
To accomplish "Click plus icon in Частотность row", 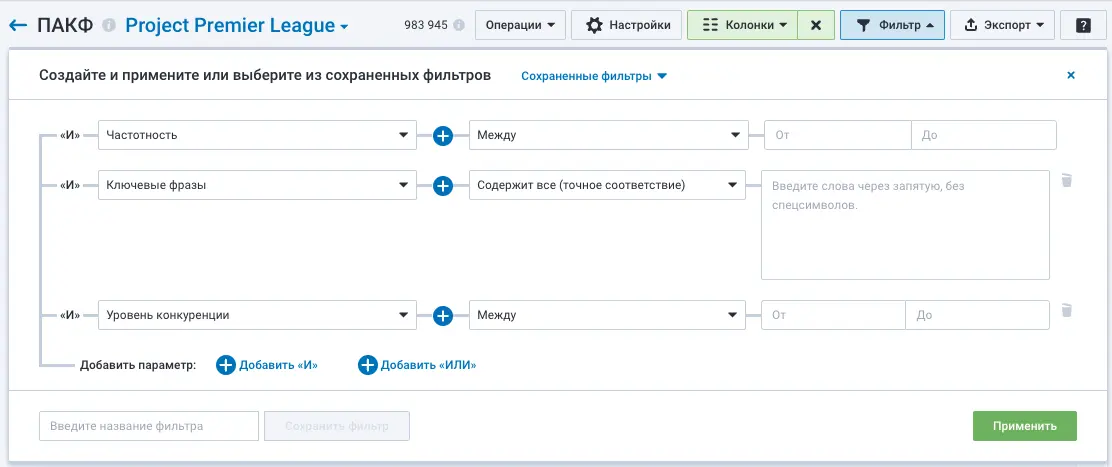I will (443, 135).
